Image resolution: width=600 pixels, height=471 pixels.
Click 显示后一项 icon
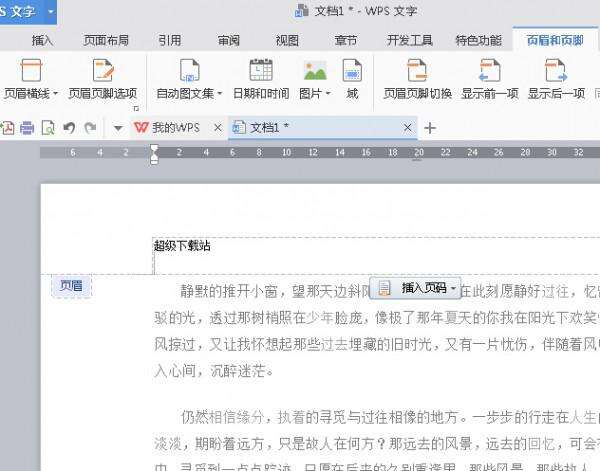click(556, 70)
